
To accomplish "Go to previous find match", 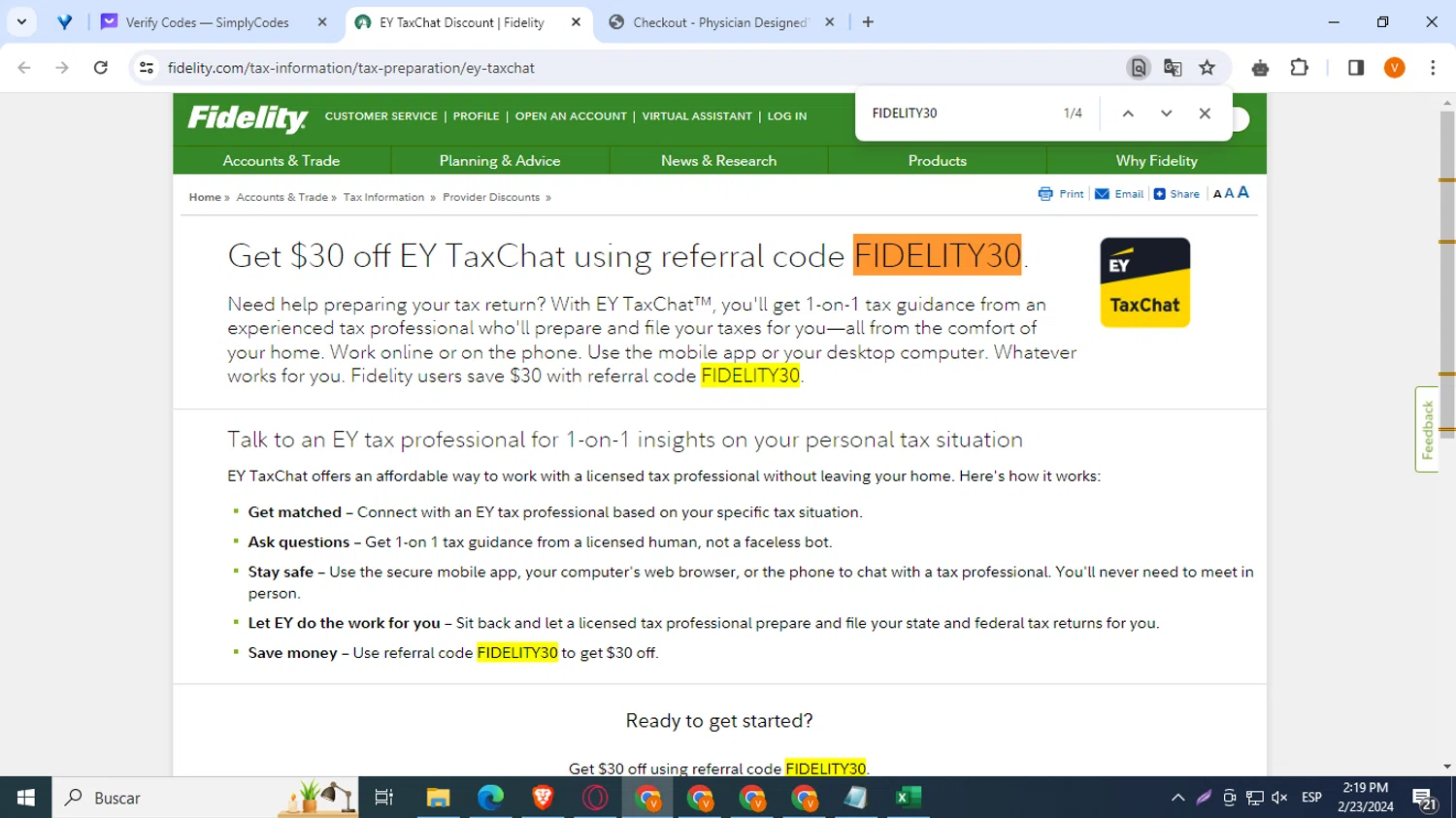I will [1128, 114].
